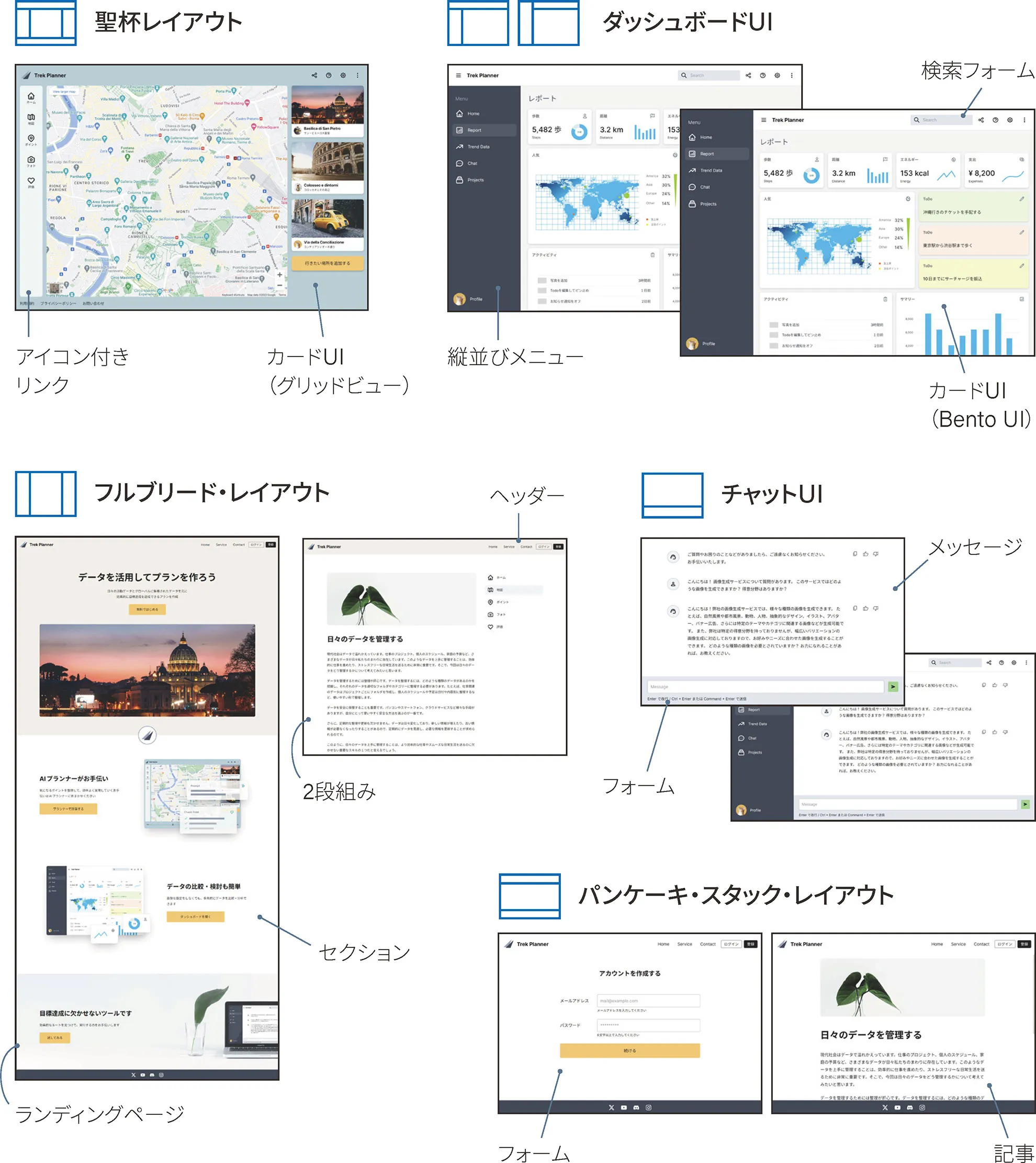Image resolution: width=1036 pixels, height=1163 pixels.
Task: Click the 行きたい場所を追加する yellow button
Action: coord(328,264)
